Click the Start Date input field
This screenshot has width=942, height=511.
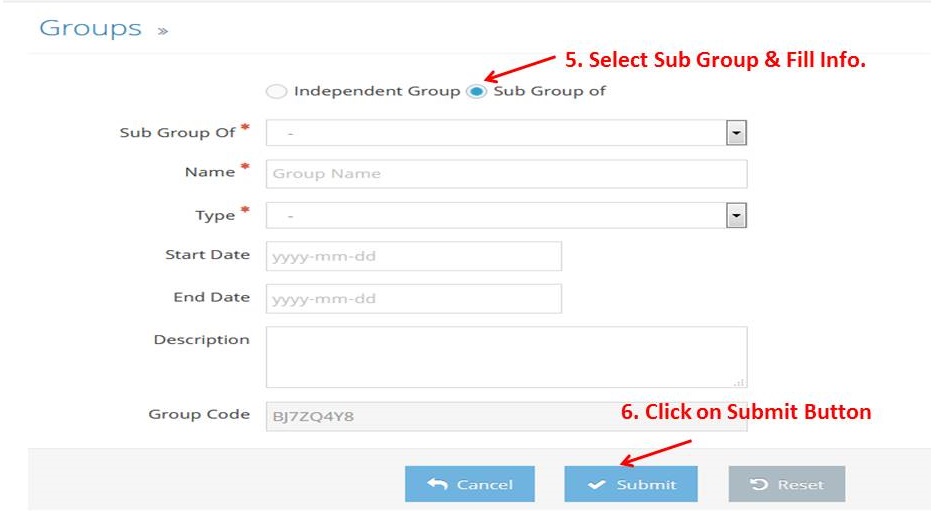[414, 256]
